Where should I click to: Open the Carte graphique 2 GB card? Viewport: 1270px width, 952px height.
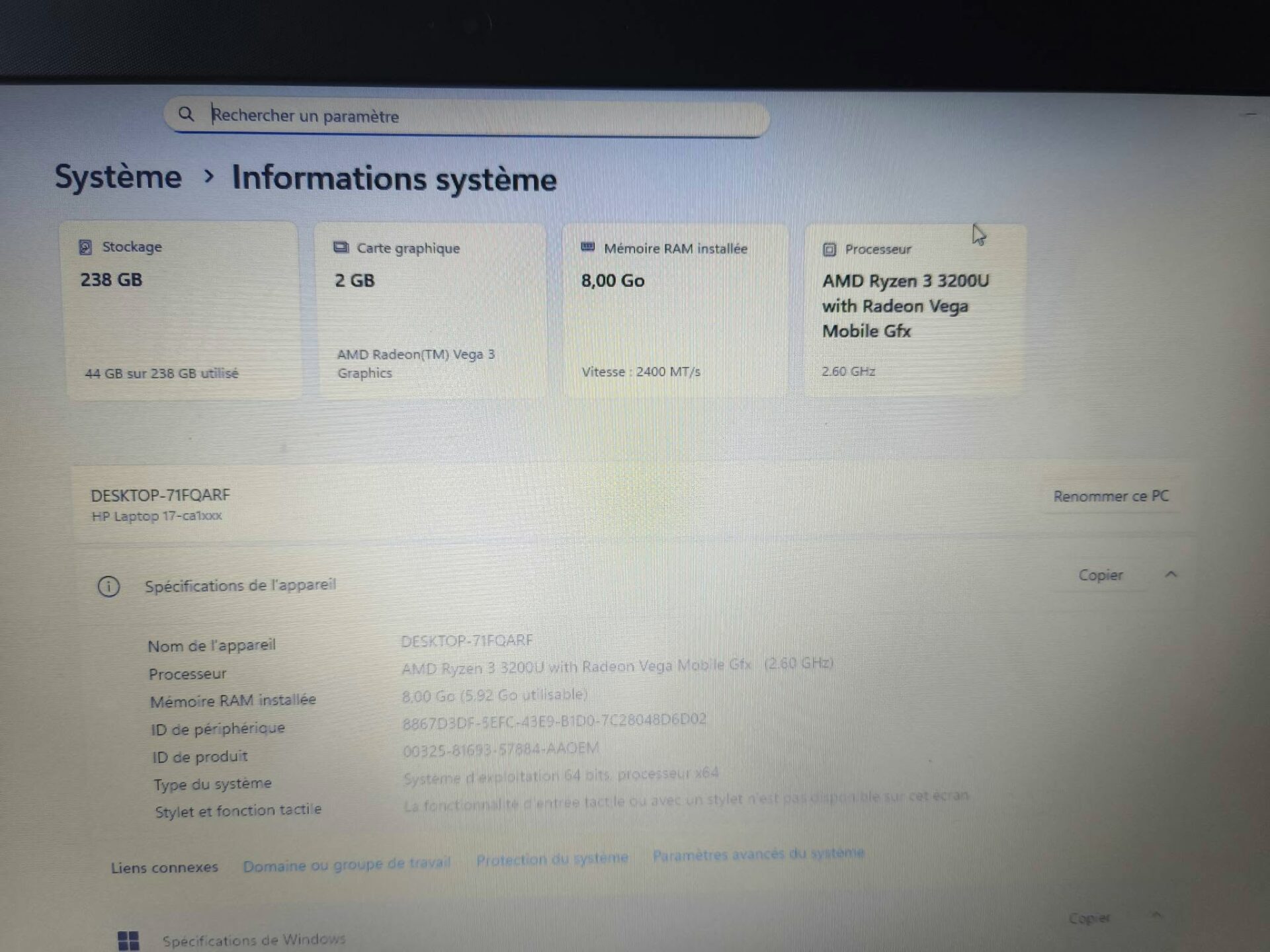click(x=431, y=311)
